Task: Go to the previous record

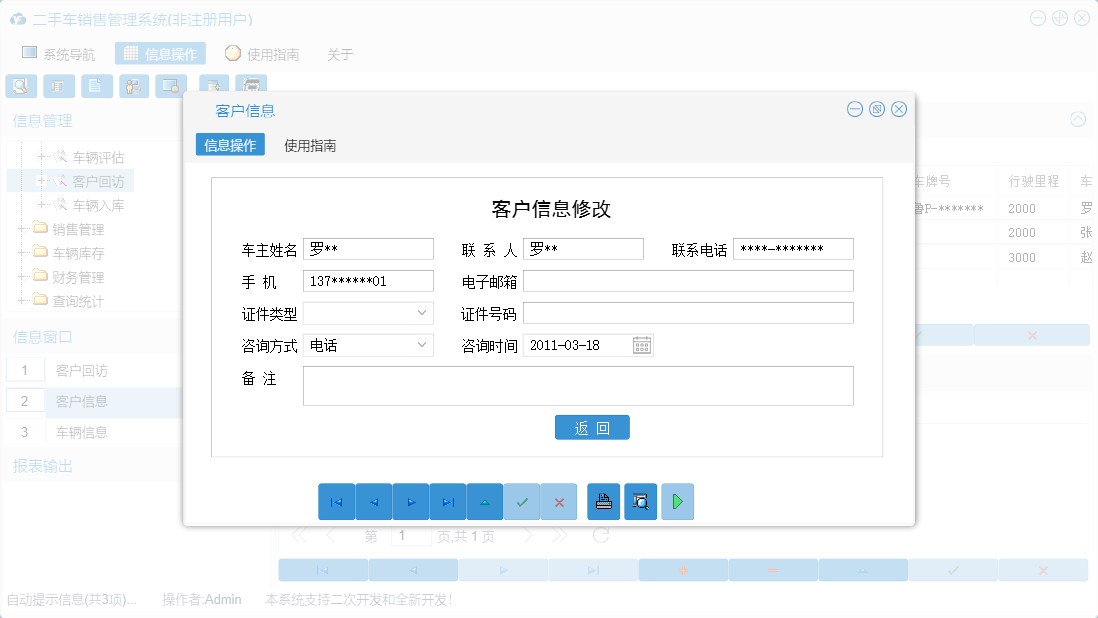Action: [x=374, y=501]
